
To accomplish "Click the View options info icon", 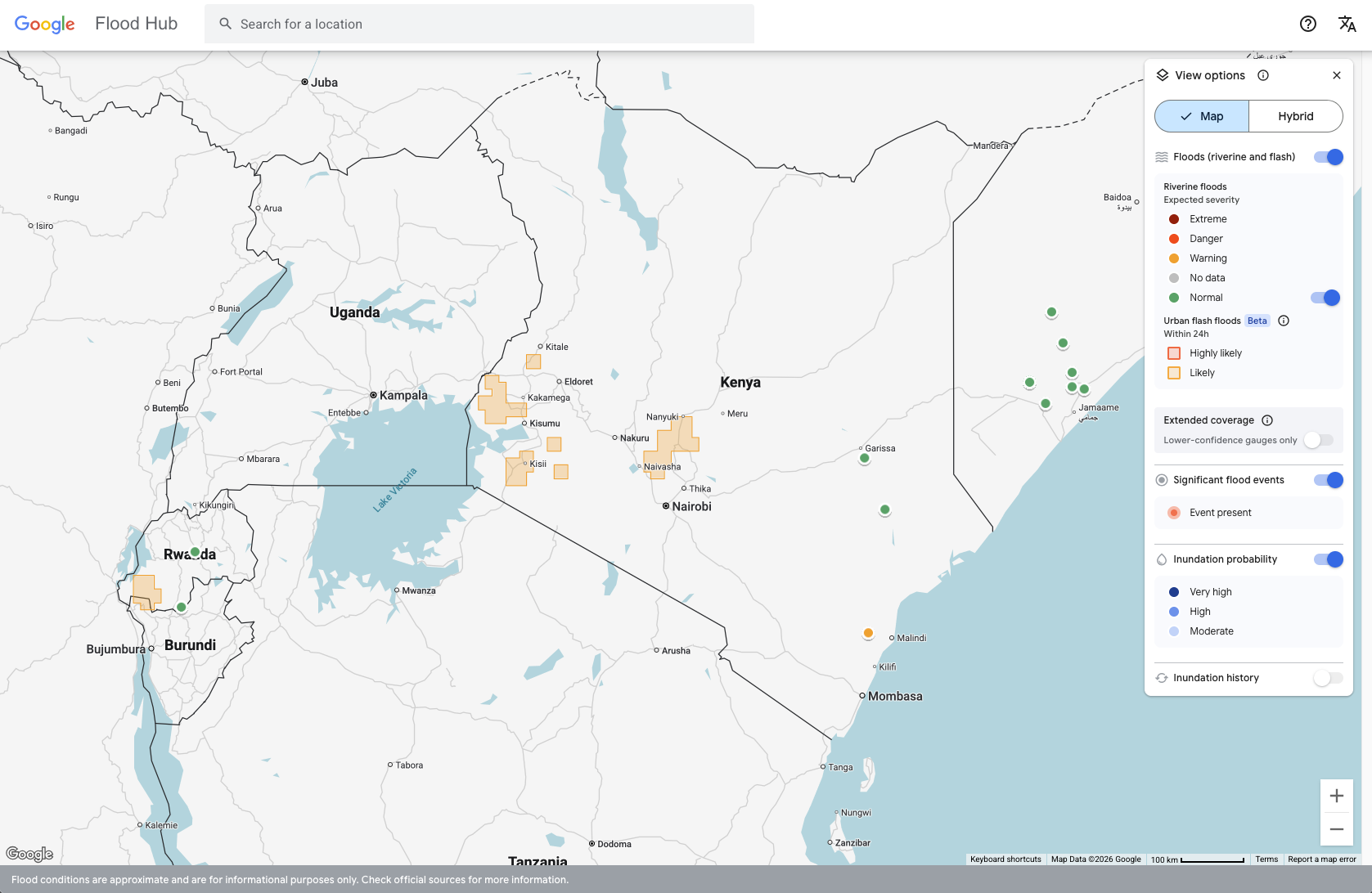I will click(x=1263, y=75).
